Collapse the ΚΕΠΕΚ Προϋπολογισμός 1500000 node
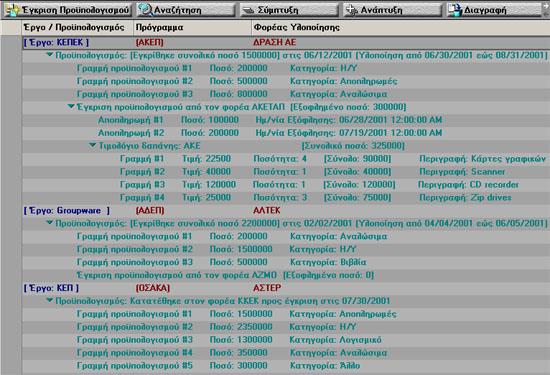The width and height of the screenshot is (550, 375). [50, 54]
